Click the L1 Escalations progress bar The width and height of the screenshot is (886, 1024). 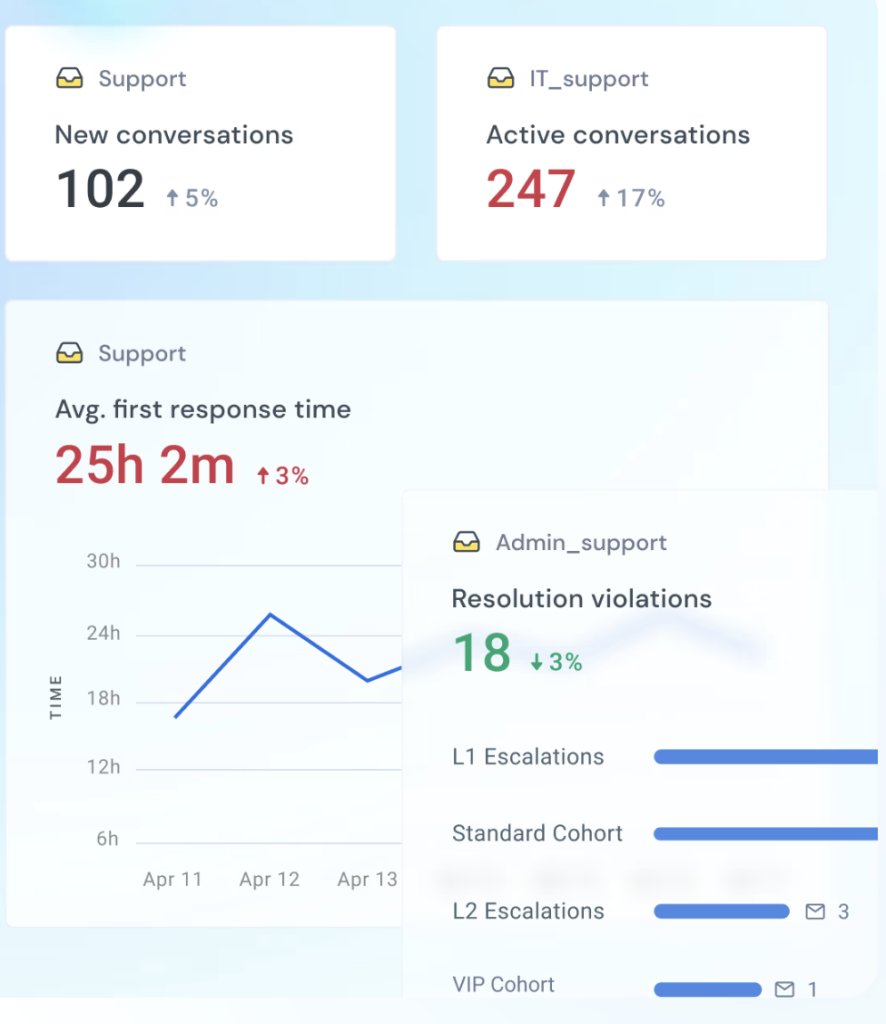click(x=770, y=757)
